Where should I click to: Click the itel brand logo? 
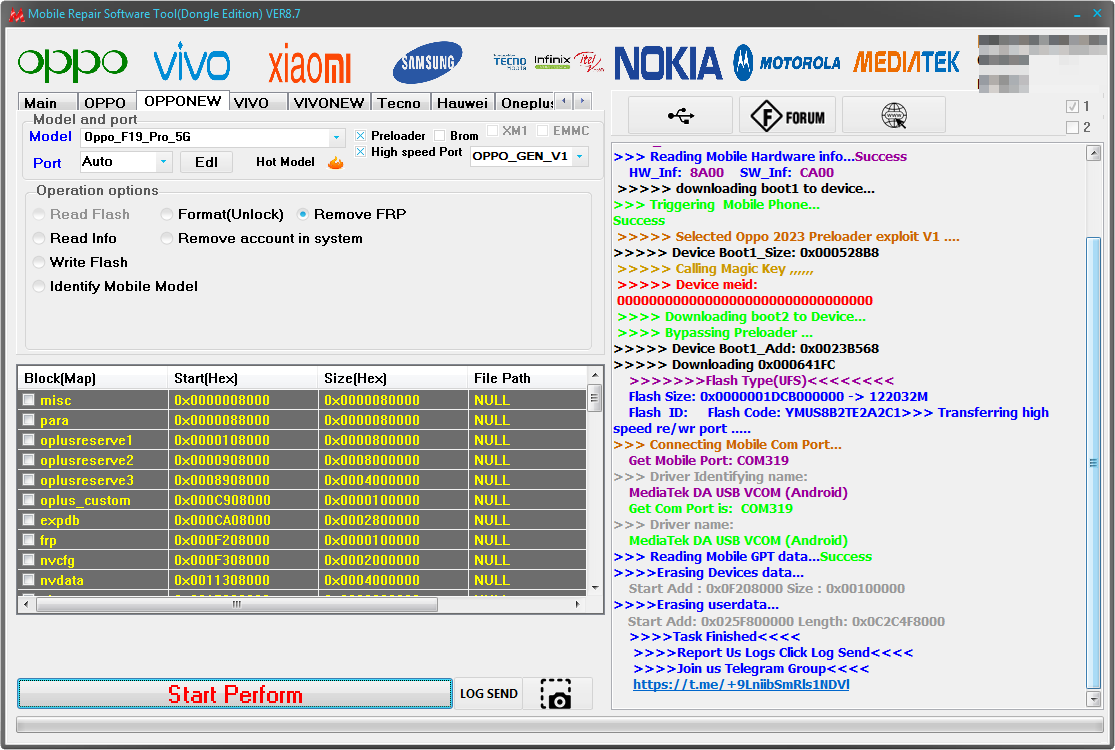[x=589, y=62]
